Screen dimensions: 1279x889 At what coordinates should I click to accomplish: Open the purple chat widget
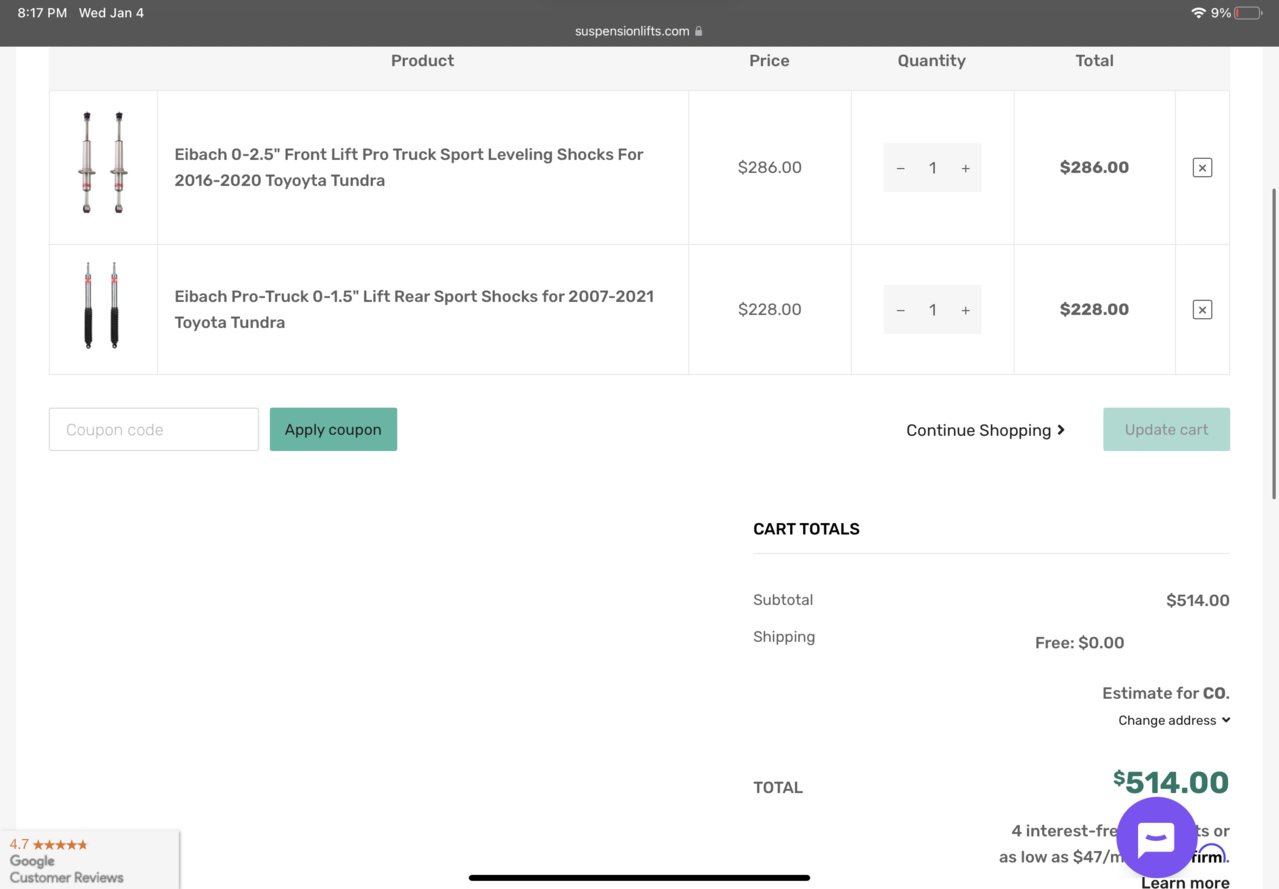pyautogui.click(x=1156, y=838)
